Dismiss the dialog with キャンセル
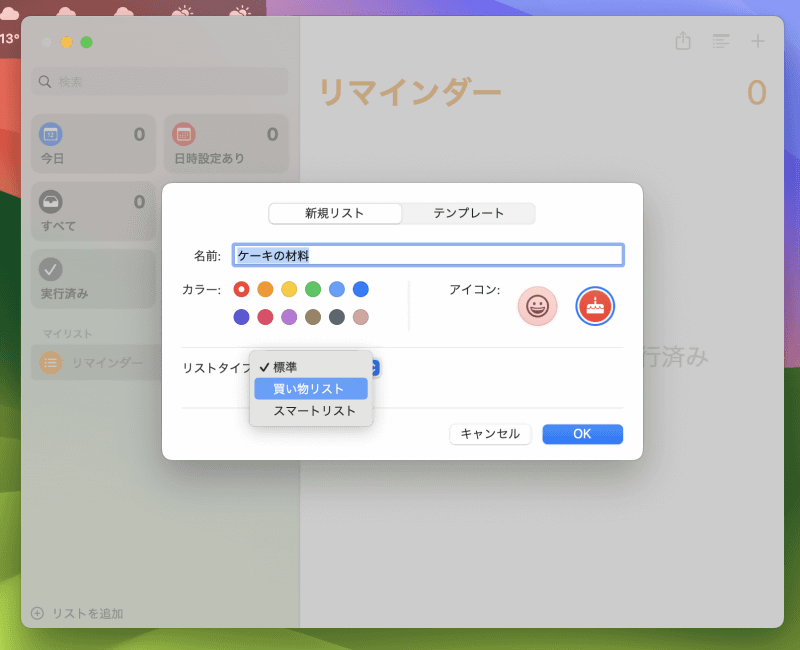 [490, 434]
